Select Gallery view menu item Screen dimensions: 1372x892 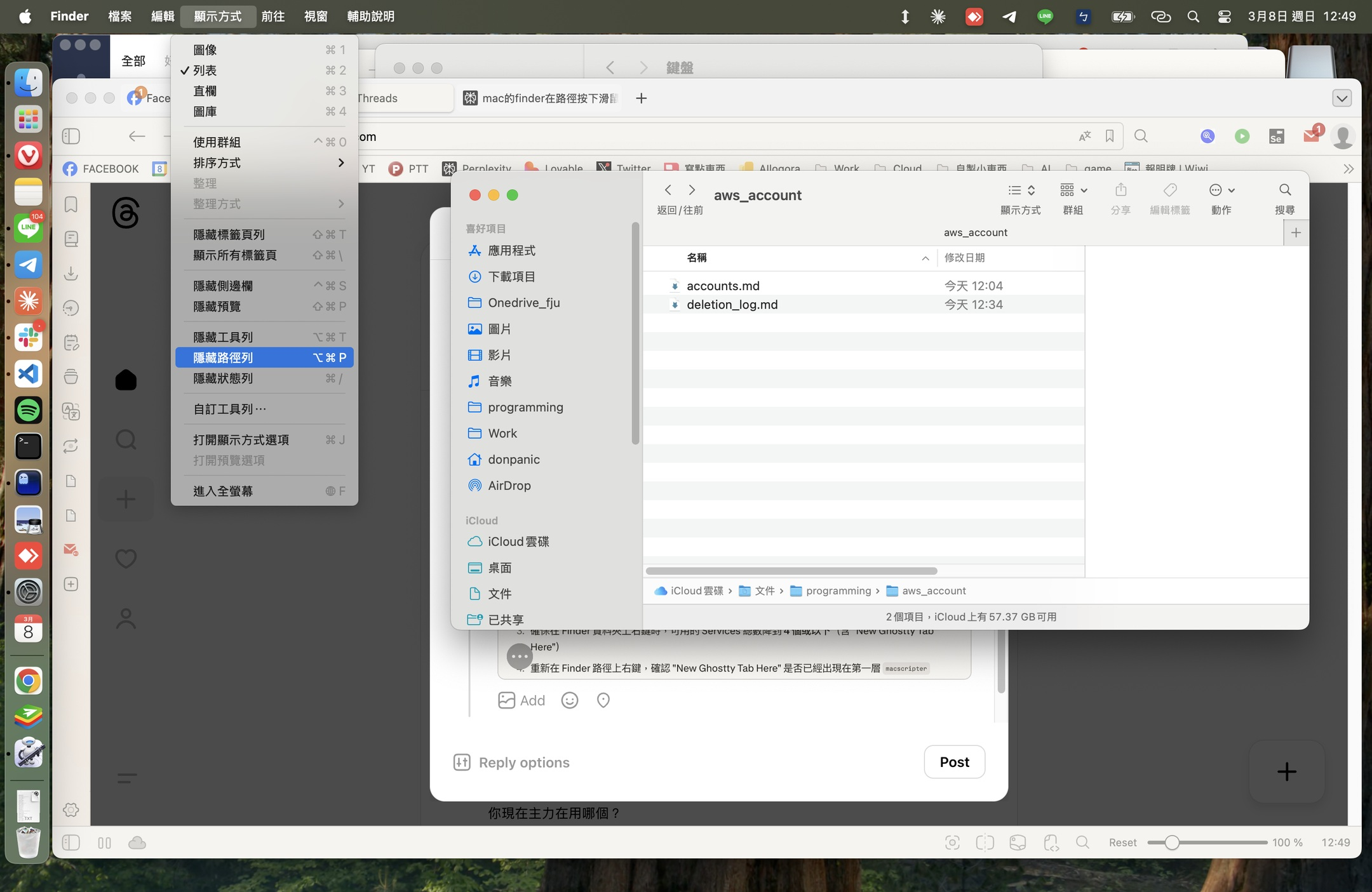(x=264, y=112)
